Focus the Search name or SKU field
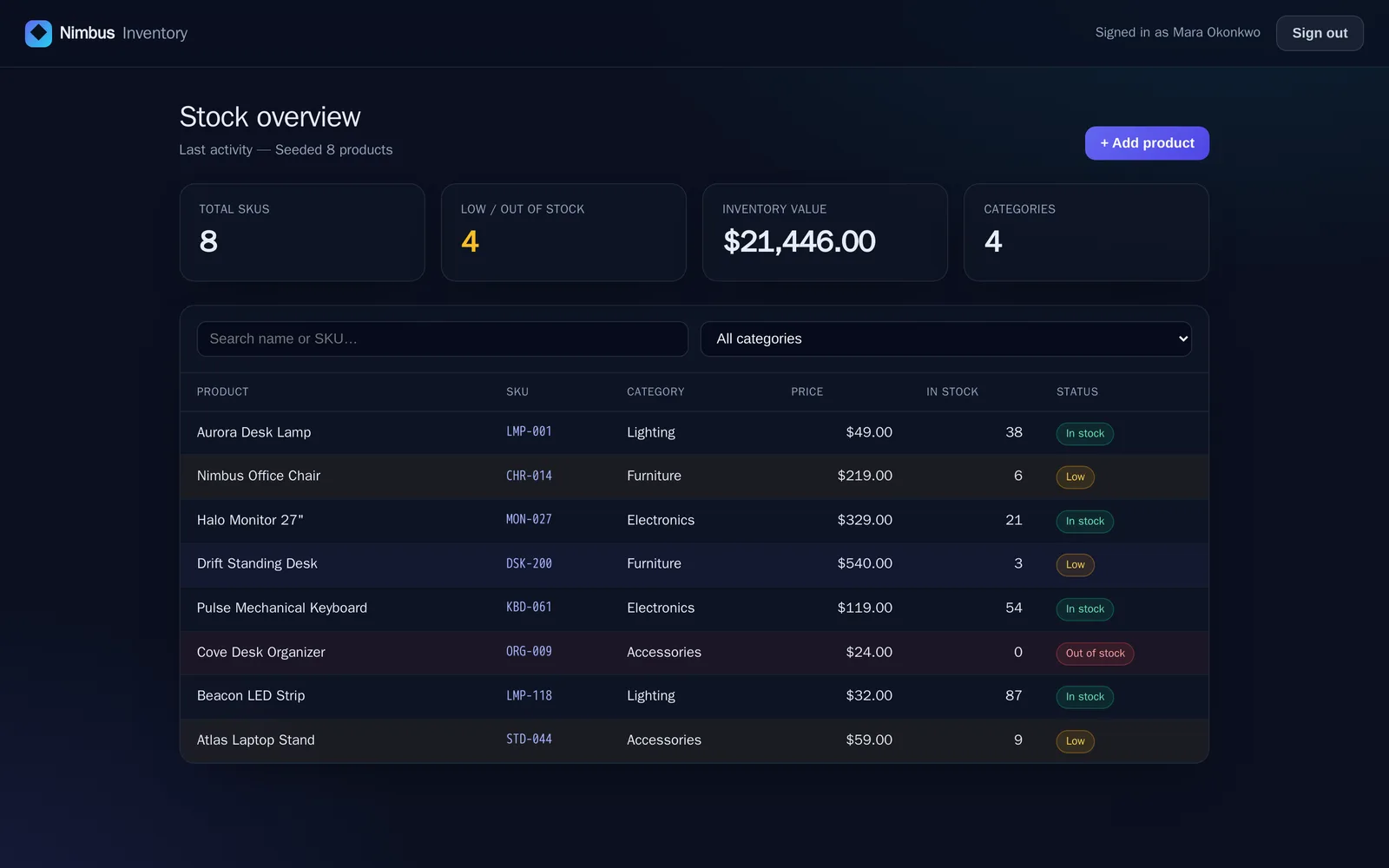1389x868 pixels. [443, 339]
